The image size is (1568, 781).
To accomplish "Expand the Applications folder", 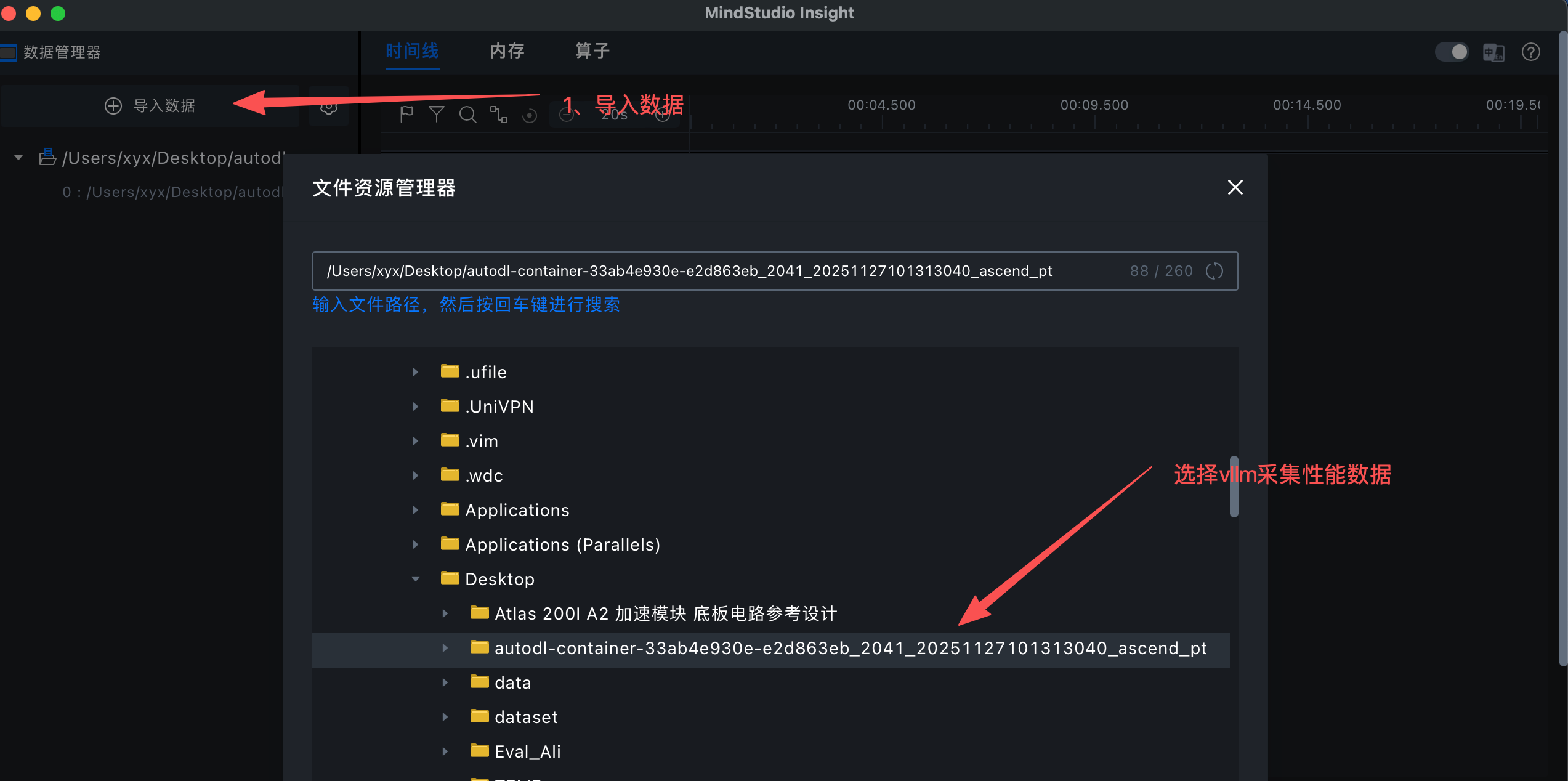I will [416, 510].
